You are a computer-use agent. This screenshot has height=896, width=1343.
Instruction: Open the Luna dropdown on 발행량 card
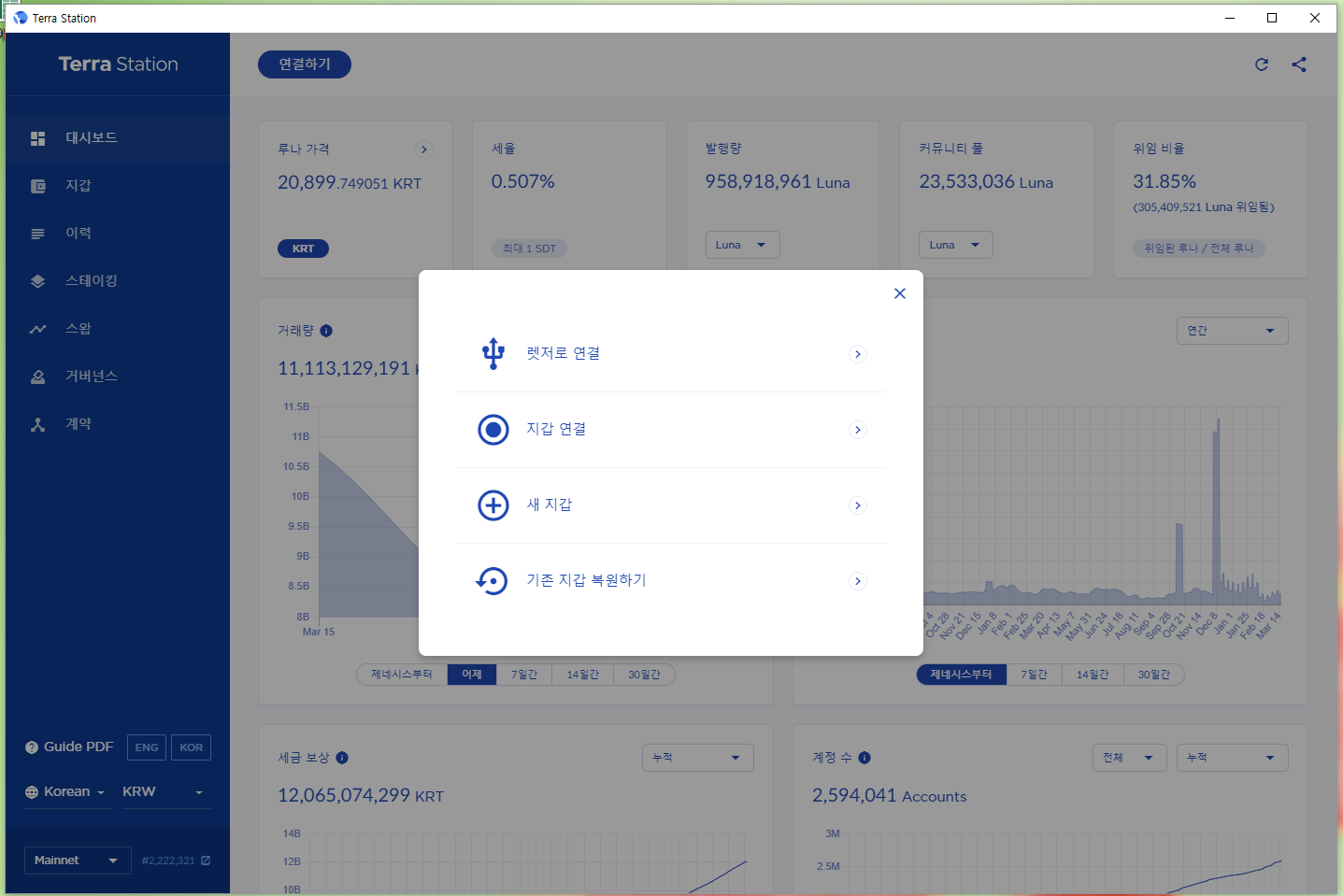pos(742,245)
